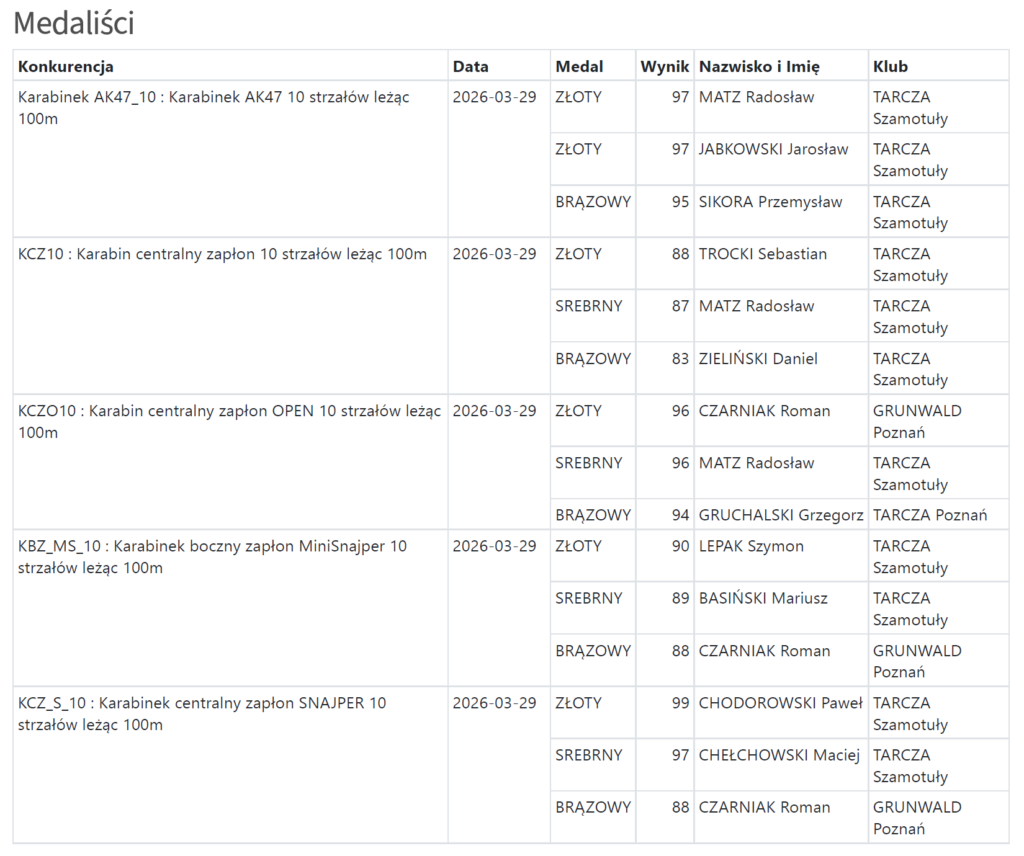Click the Nazwisko i Imię column header

(759, 66)
